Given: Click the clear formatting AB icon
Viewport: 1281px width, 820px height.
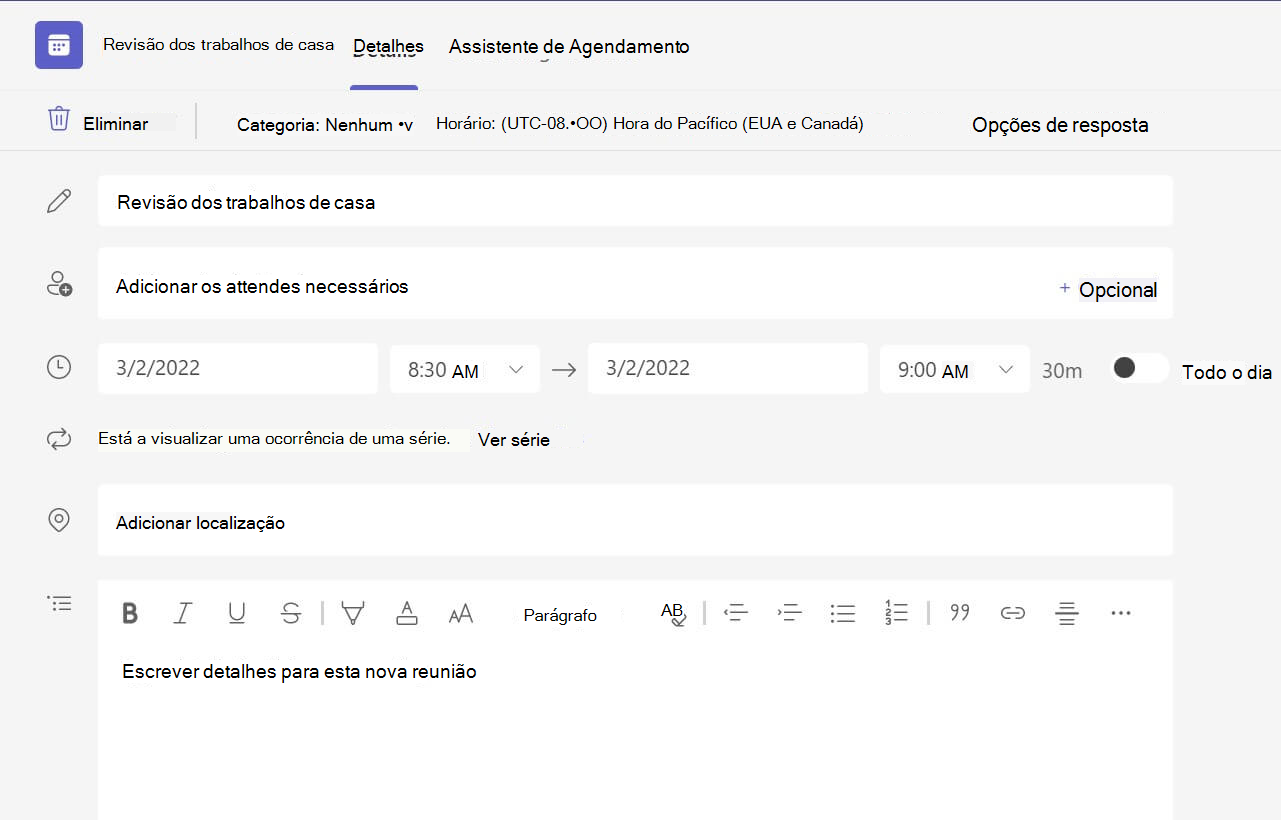Looking at the screenshot, I should 673,613.
